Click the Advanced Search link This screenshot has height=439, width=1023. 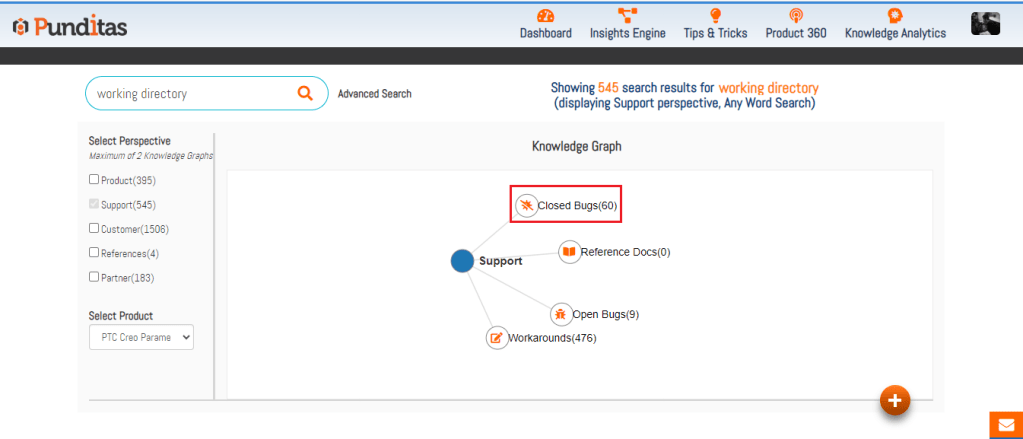pyautogui.click(x=374, y=94)
